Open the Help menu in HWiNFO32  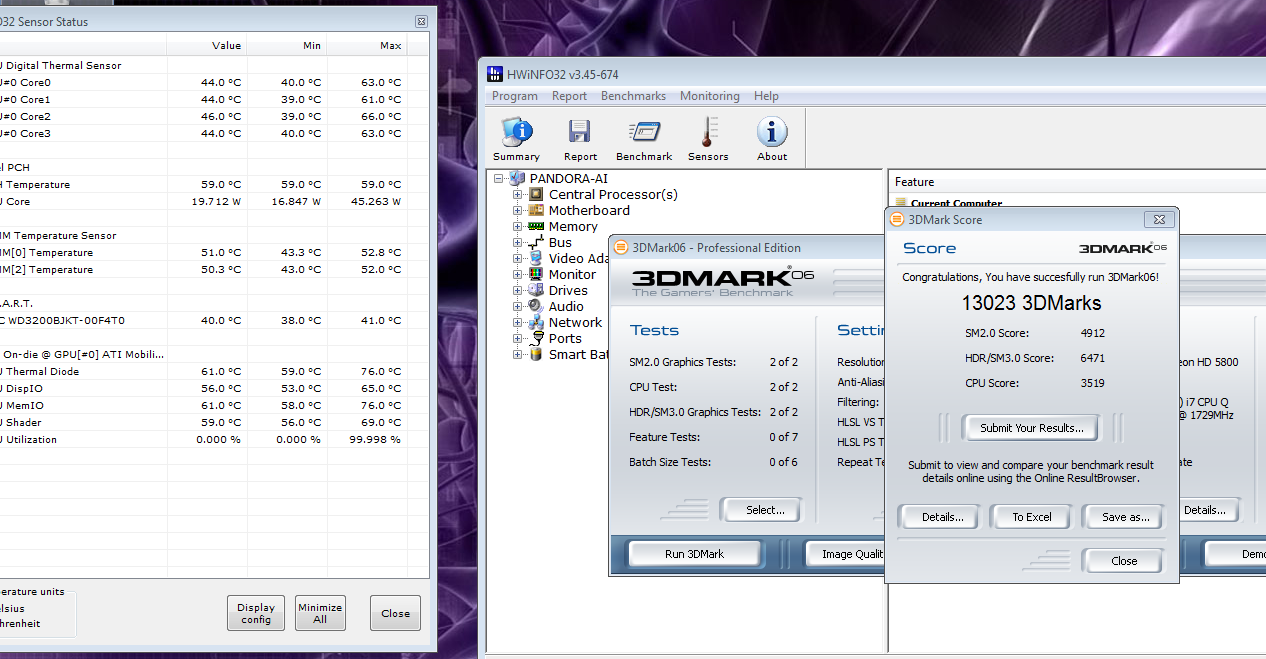(x=766, y=96)
